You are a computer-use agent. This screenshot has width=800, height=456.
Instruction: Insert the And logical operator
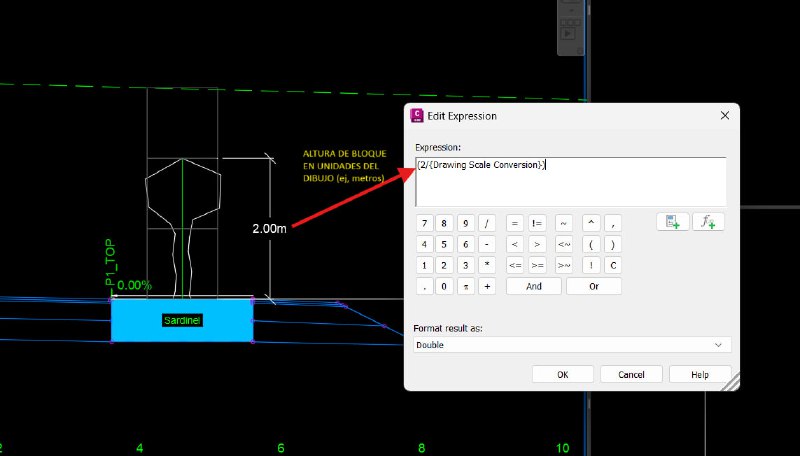coord(534,286)
